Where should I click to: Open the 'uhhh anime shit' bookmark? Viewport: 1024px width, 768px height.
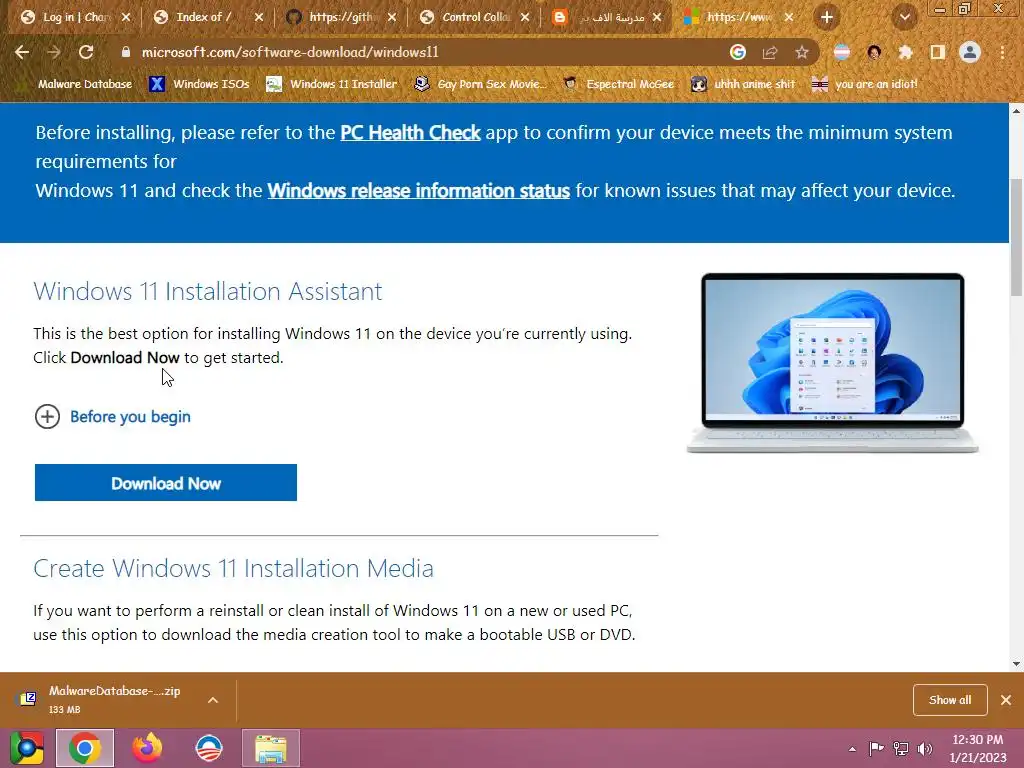(743, 84)
